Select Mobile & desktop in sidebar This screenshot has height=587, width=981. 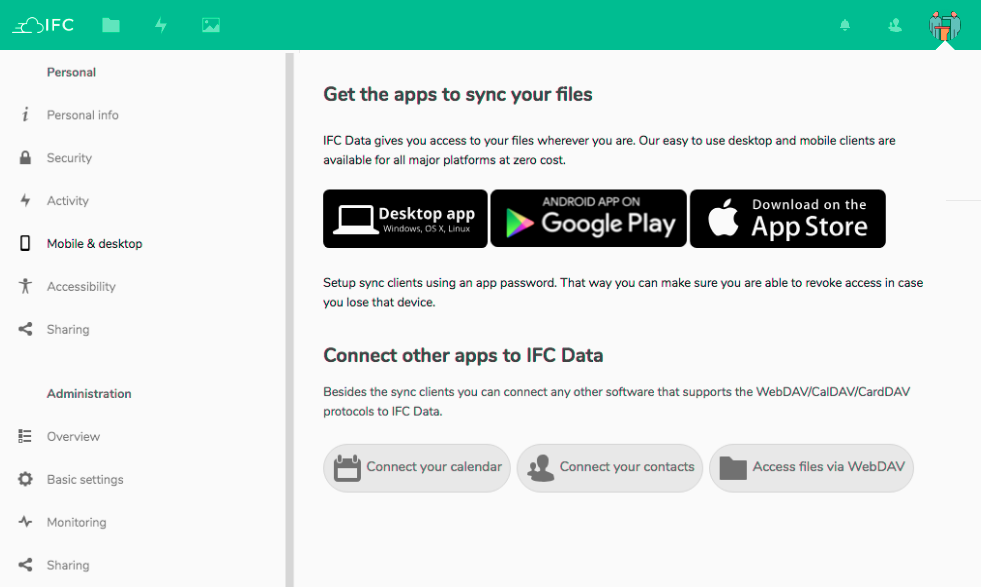pyautogui.click(x=94, y=244)
